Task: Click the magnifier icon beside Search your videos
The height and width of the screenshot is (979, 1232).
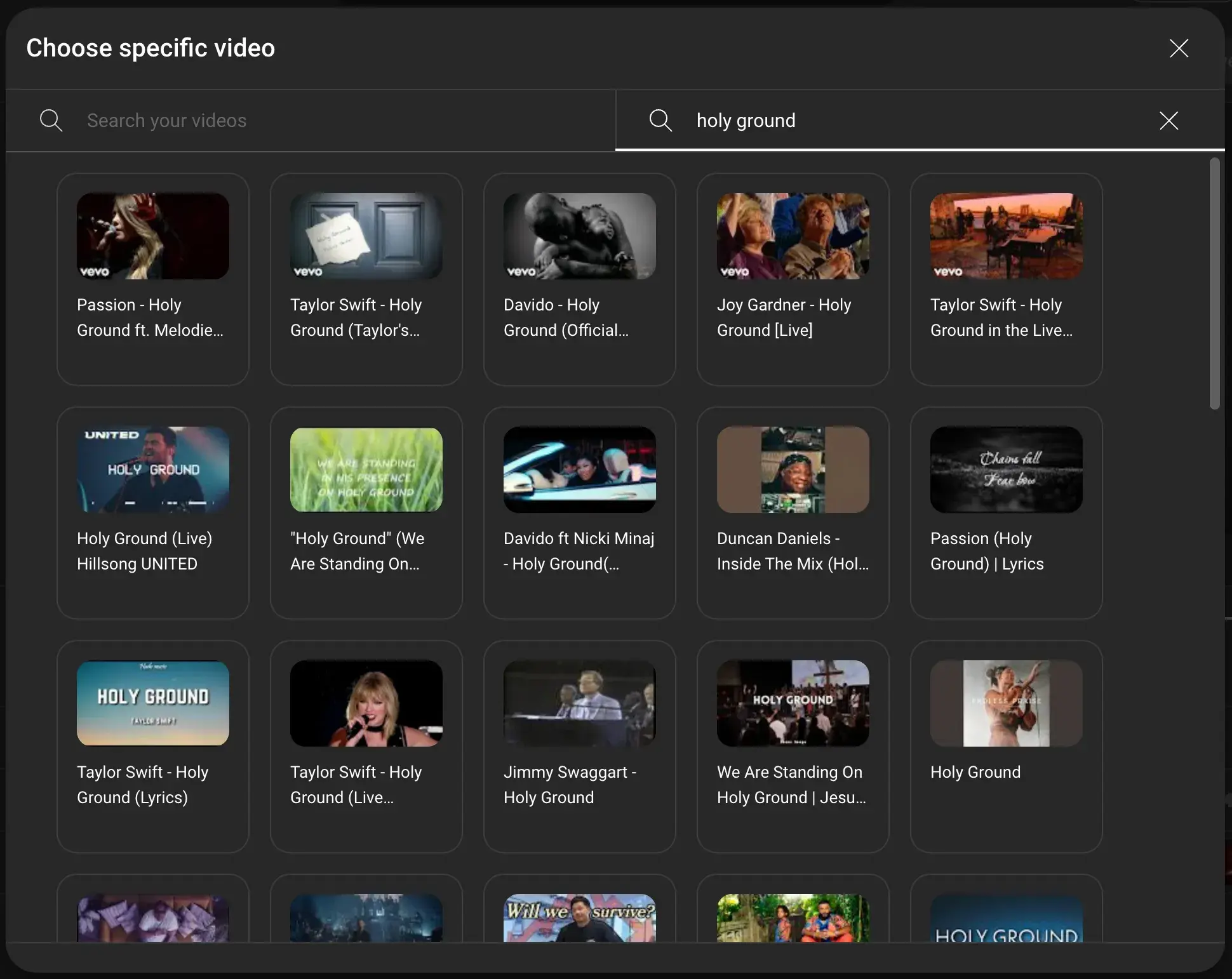Action: pos(51,121)
